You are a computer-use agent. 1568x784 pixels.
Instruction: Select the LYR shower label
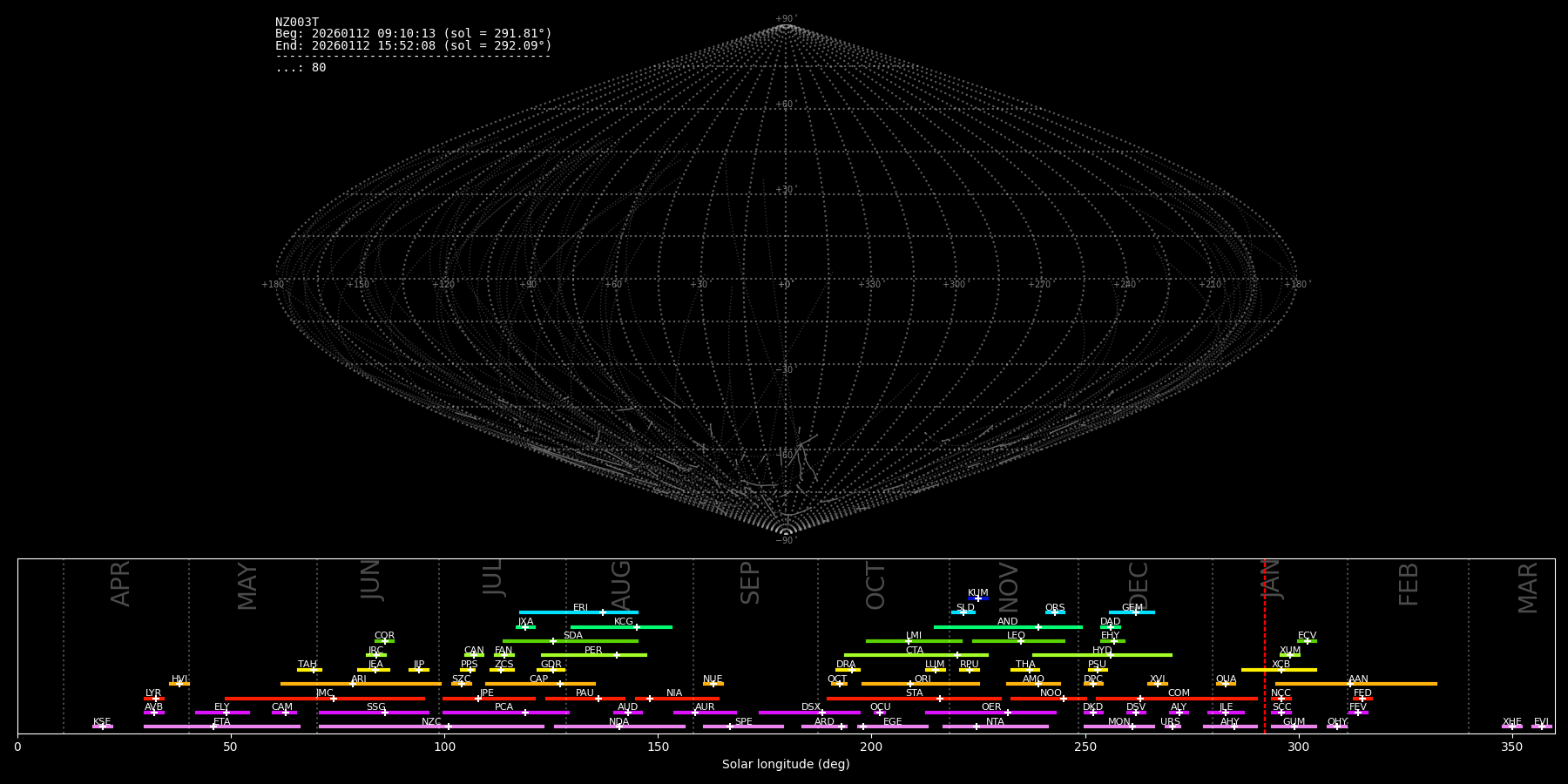pos(153,693)
